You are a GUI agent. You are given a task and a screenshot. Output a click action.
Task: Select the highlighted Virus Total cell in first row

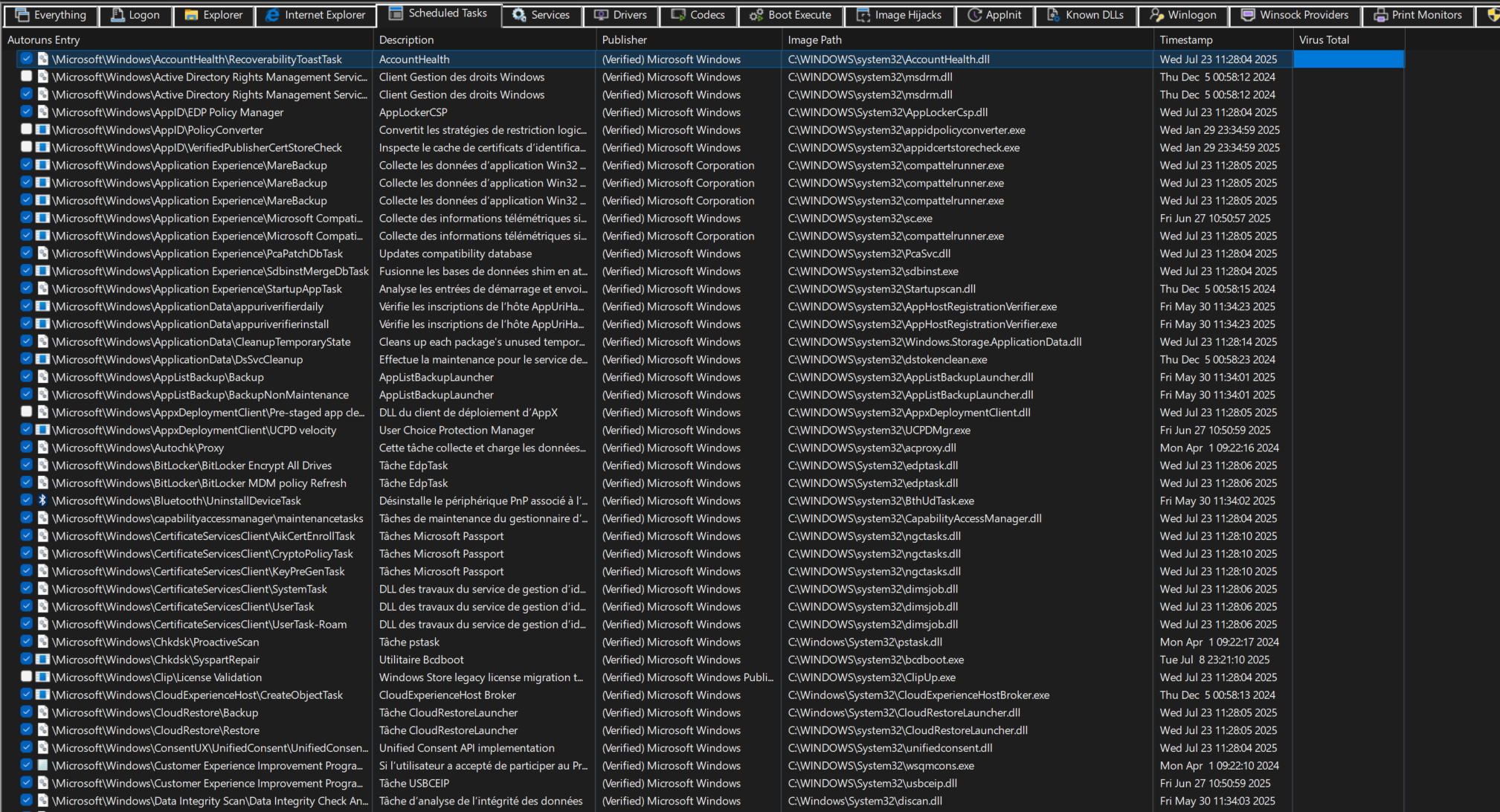coord(1348,59)
